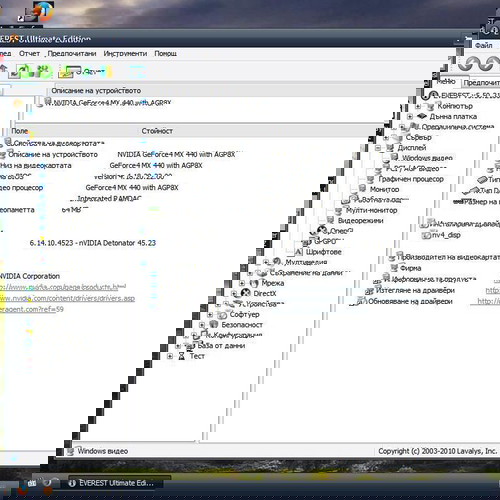Click the Изтегляне на драйвери icon
Viewport: 500px width, 500px height.
click(369, 291)
